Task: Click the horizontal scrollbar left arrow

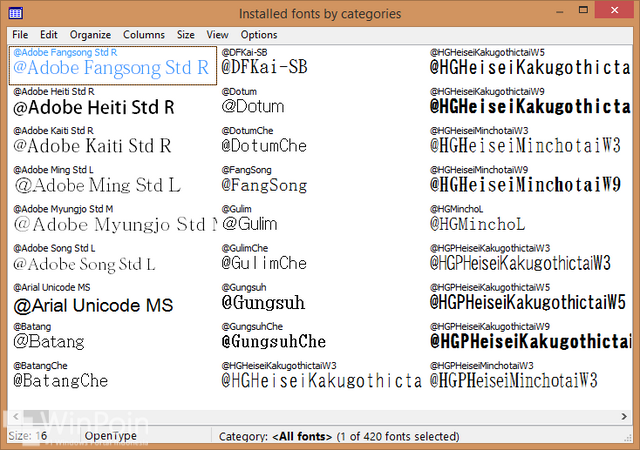Action: click(16, 417)
